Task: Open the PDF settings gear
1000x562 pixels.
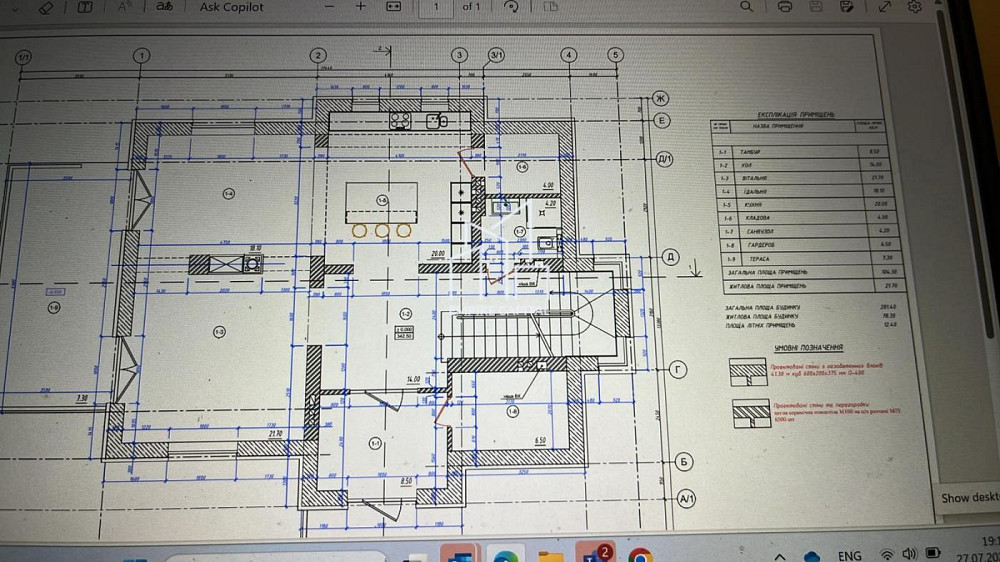Action: point(914,7)
